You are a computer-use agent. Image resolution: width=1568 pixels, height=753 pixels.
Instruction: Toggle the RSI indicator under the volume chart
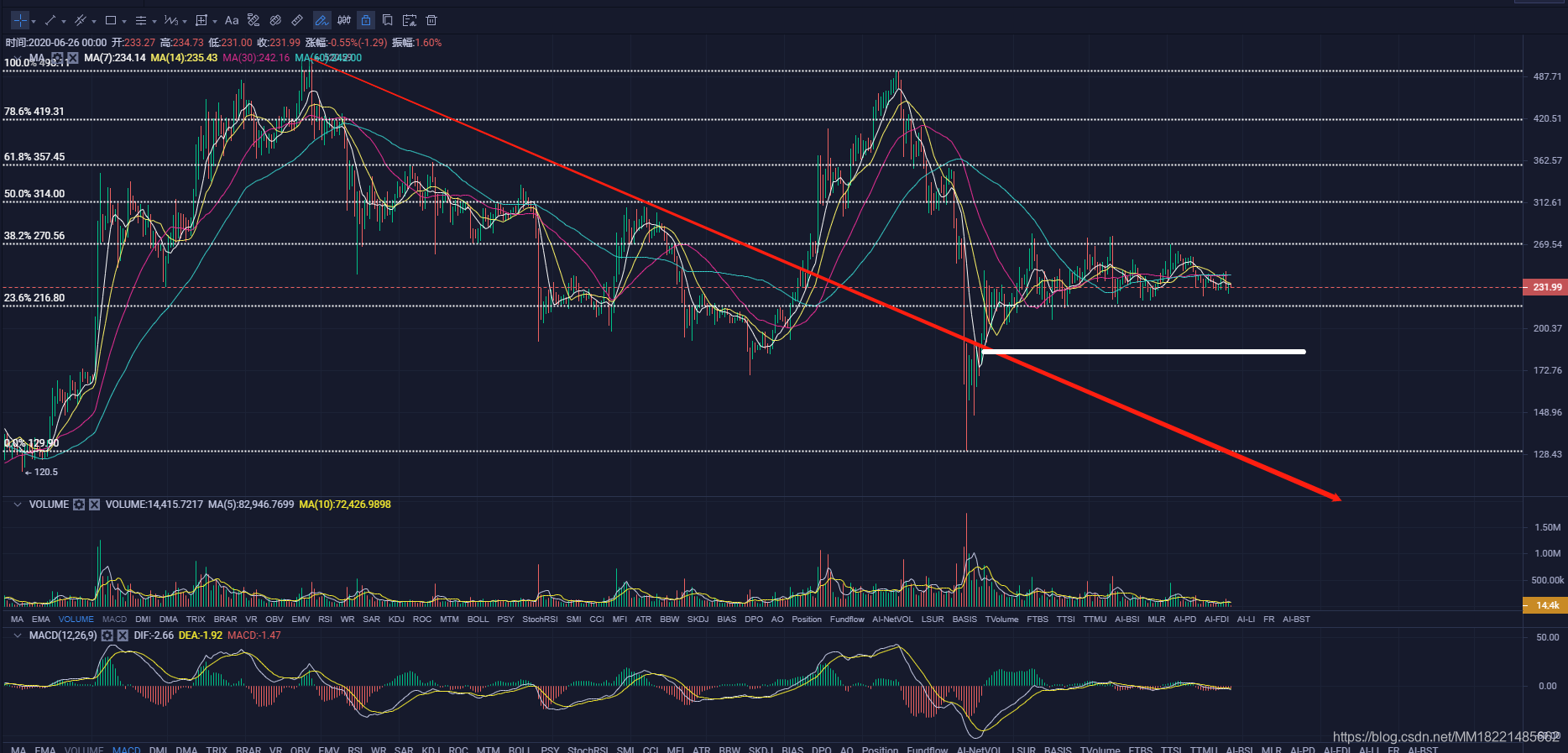pos(326,620)
